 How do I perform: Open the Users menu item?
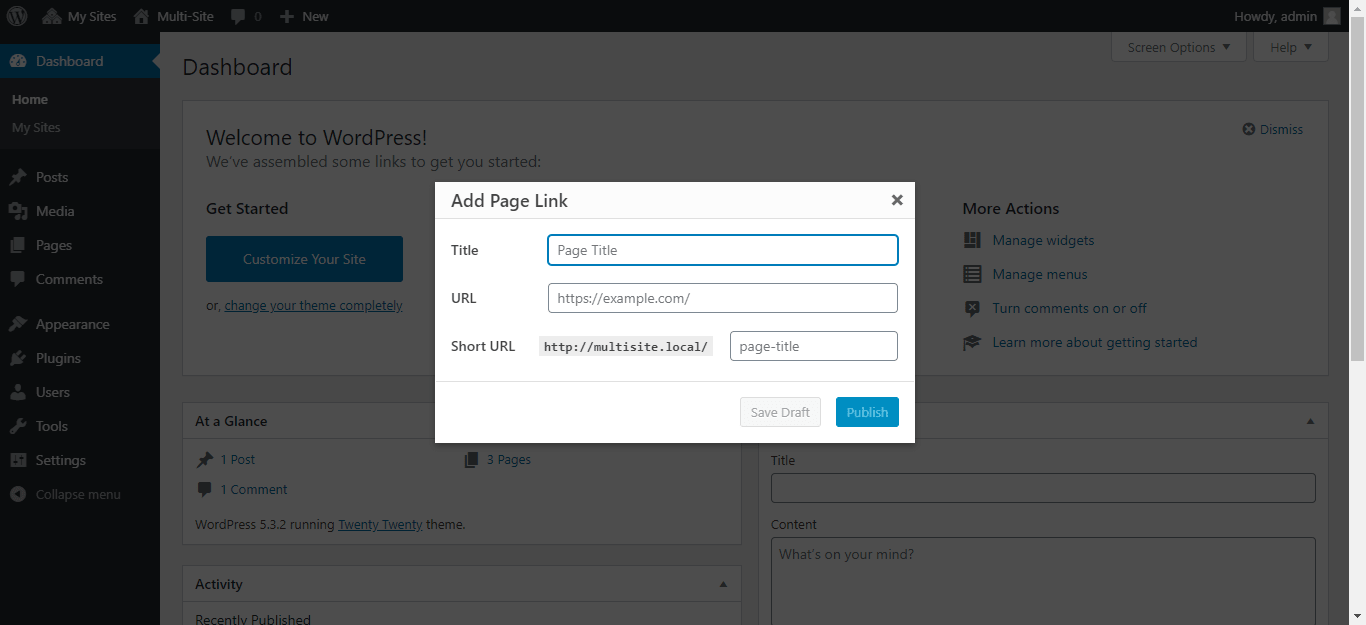[53, 393]
